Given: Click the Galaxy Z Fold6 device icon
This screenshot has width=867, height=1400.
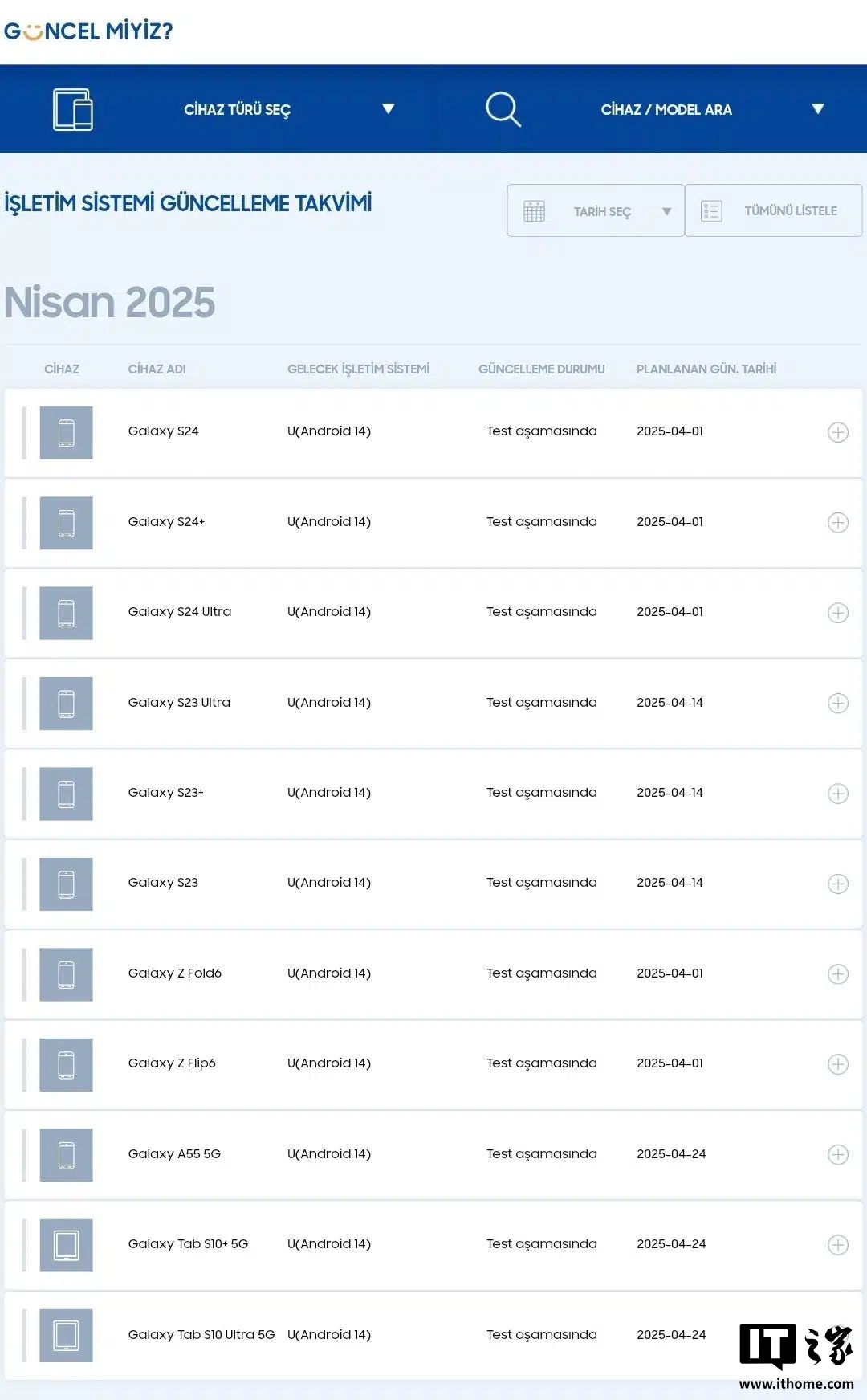Looking at the screenshot, I should (67, 974).
